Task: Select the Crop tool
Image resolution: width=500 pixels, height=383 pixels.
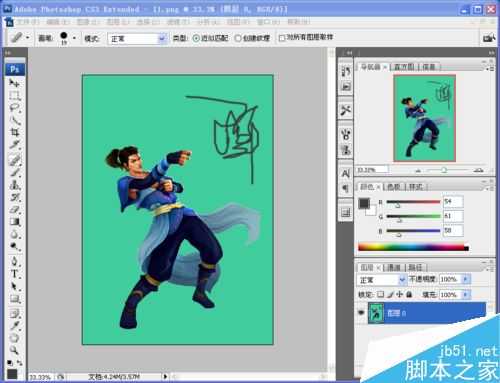Action: 14,132
